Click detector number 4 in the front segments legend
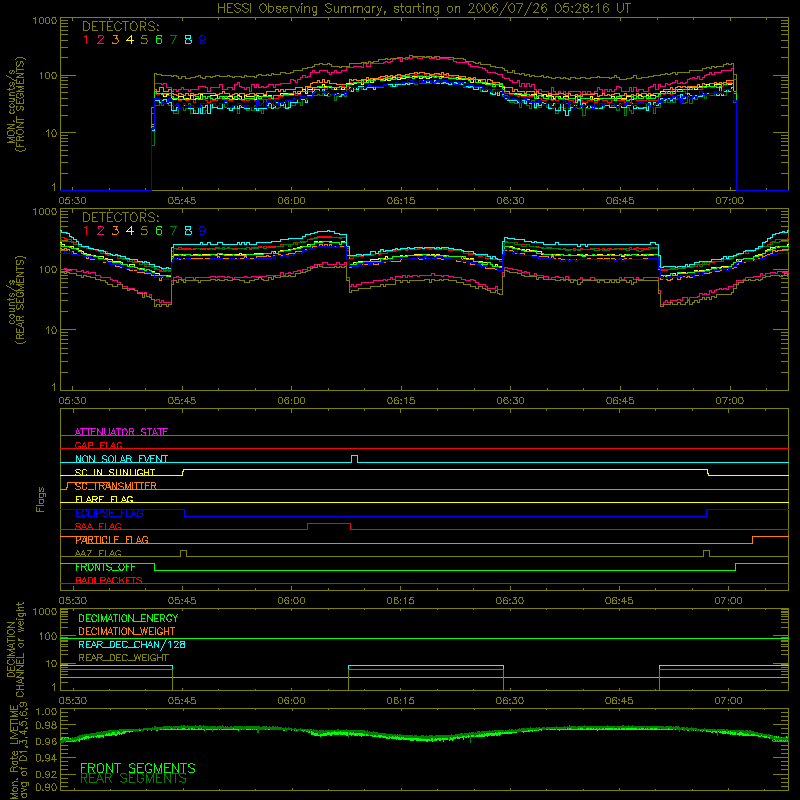The width and height of the screenshot is (800, 800). click(130, 40)
